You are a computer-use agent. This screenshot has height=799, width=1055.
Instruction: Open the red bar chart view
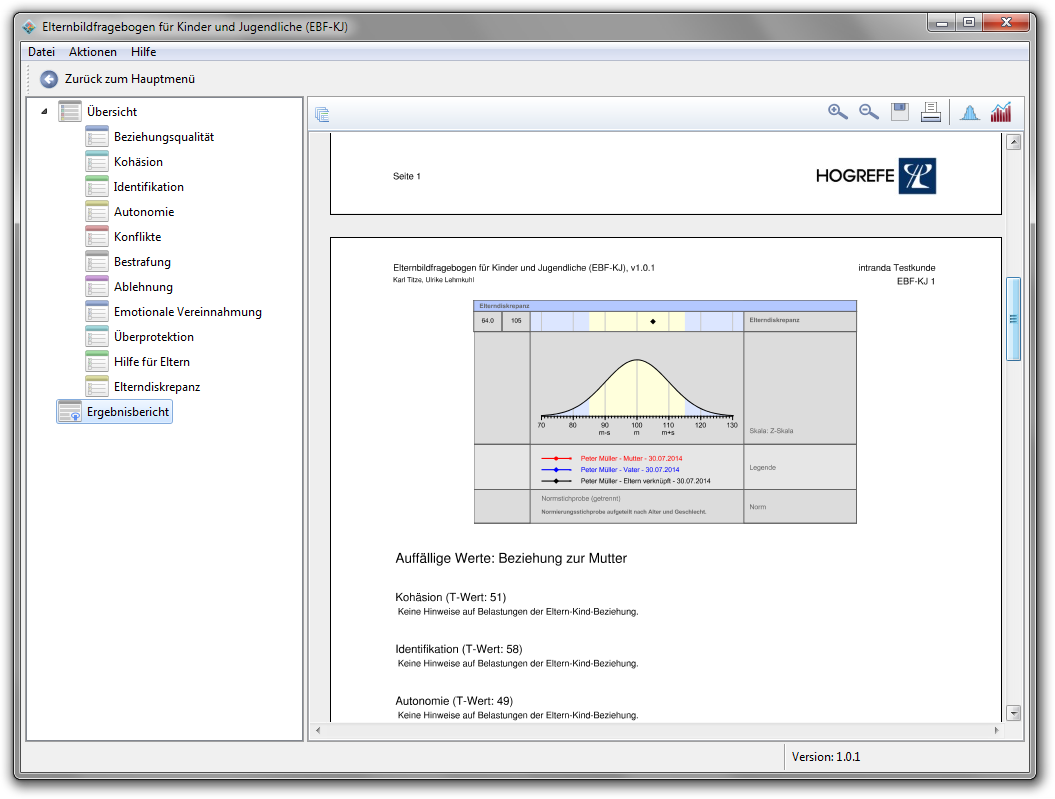coord(1001,112)
